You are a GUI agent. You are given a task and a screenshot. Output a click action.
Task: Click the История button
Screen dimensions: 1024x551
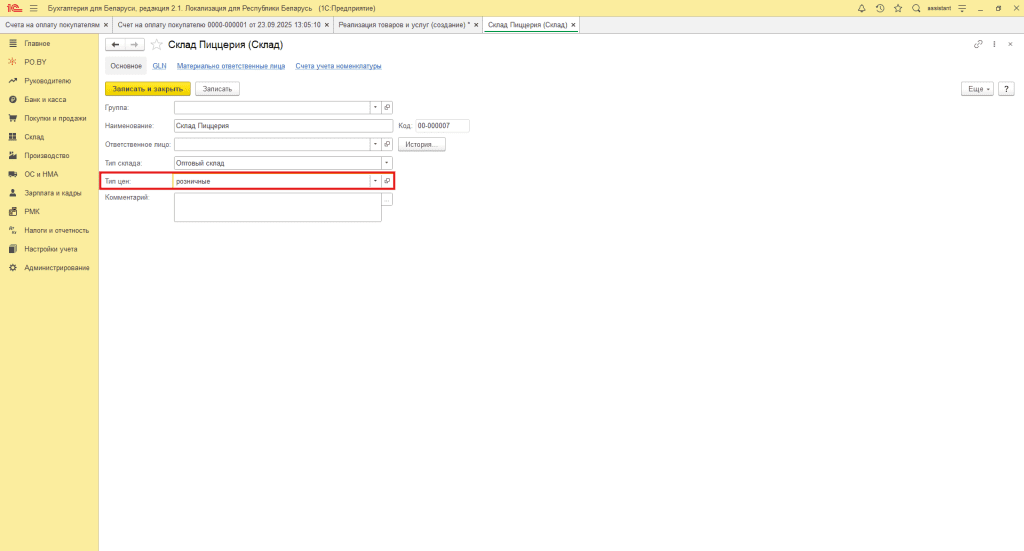click(x=421, y=144)
